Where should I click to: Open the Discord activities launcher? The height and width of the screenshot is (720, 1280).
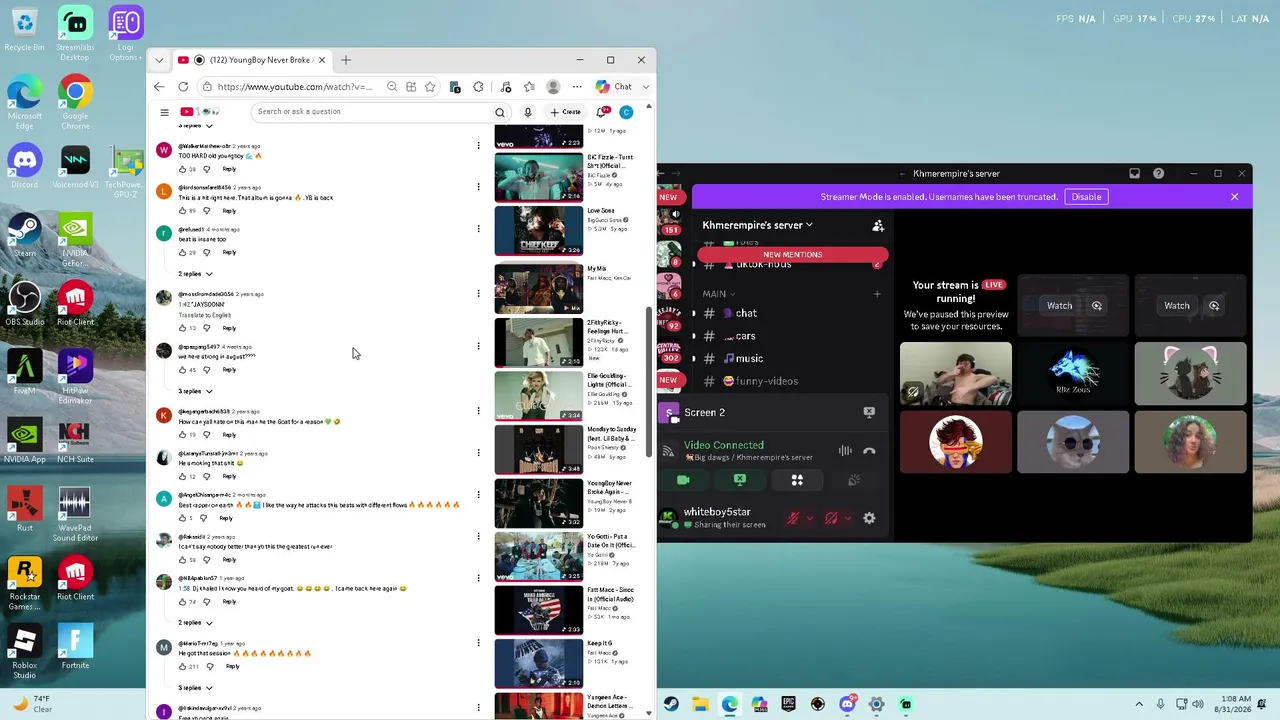point(797,480)
